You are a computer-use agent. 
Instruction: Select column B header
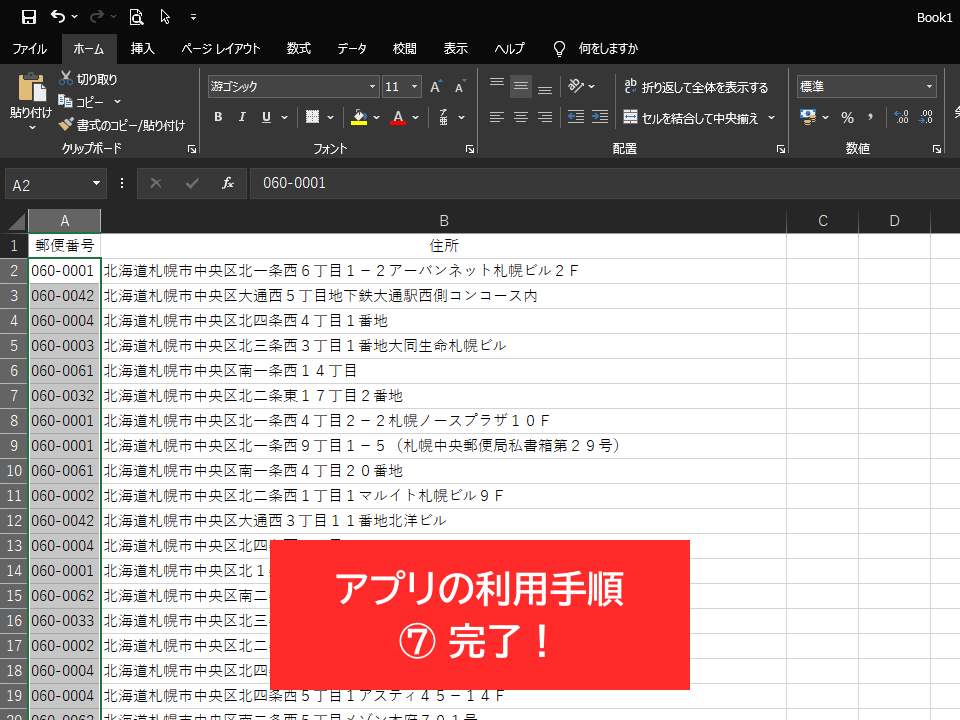[444, 221]
